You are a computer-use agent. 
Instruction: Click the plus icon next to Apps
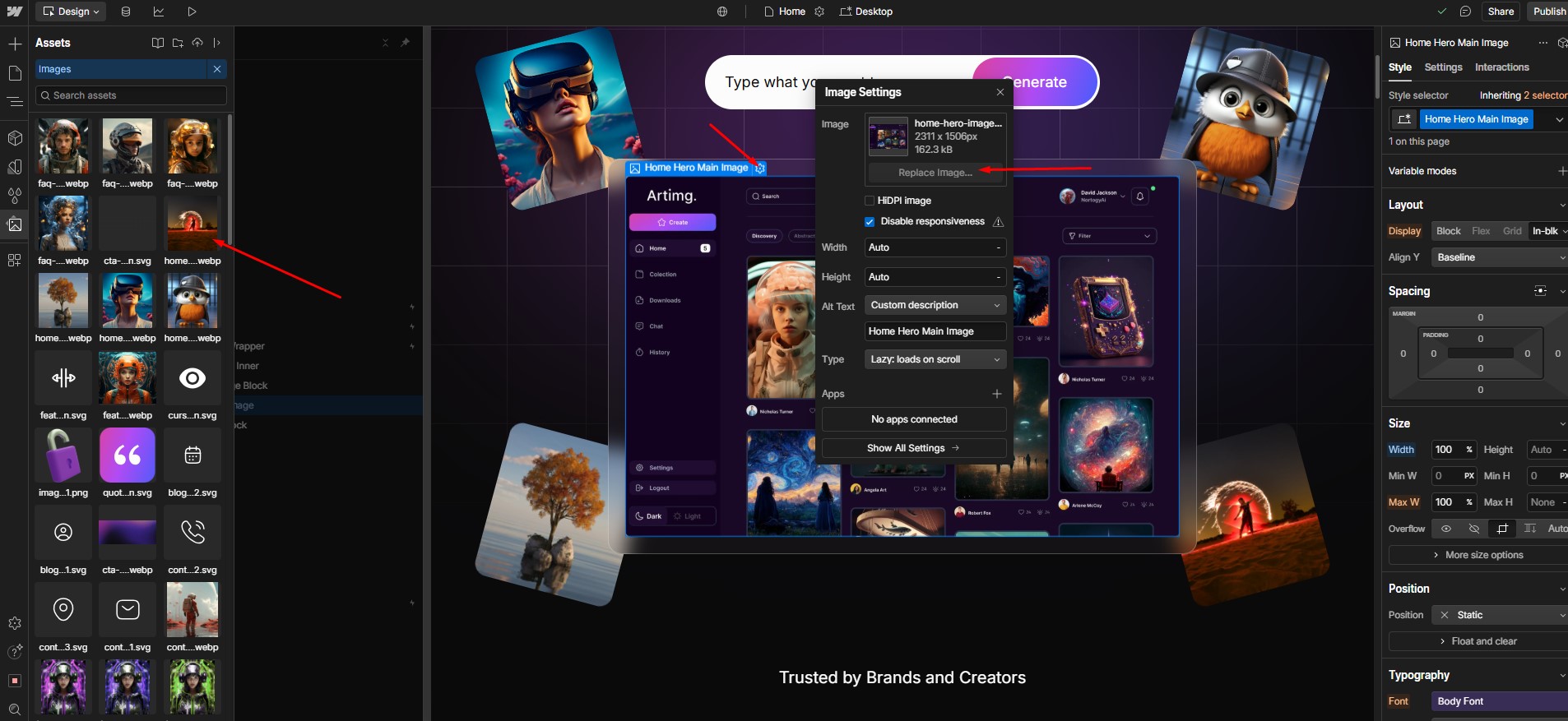coord(997,394)
